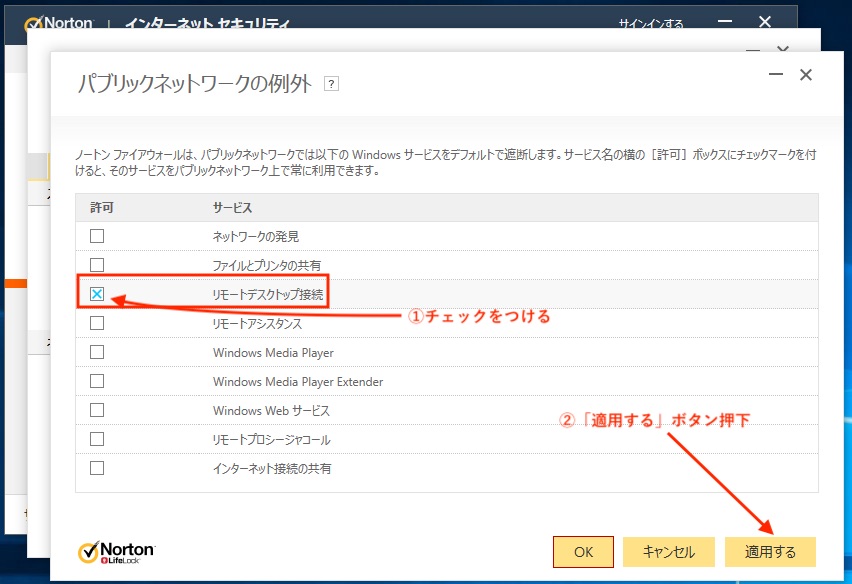852x584 pixels.
Task: Minimize the Norton main window behind
Action: pyautogui.click(x=725, y=22)
